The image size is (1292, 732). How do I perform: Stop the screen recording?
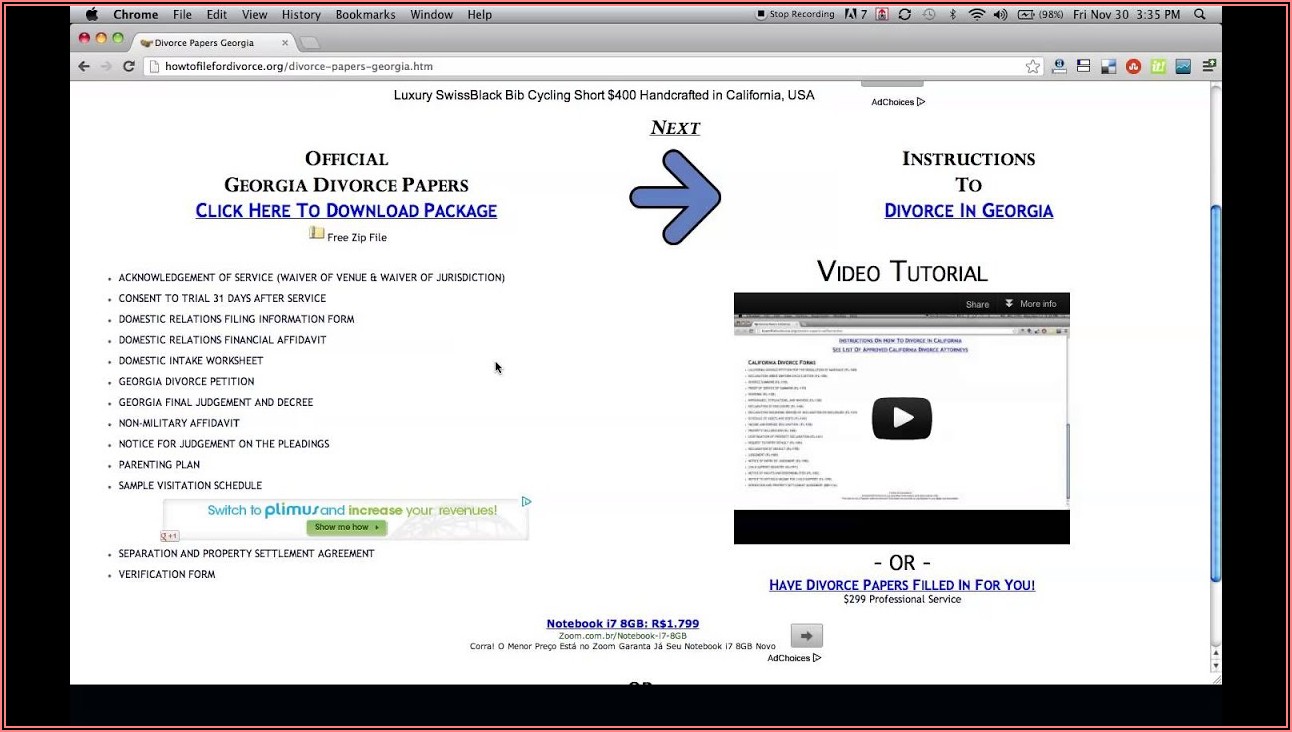pos(795,14)
